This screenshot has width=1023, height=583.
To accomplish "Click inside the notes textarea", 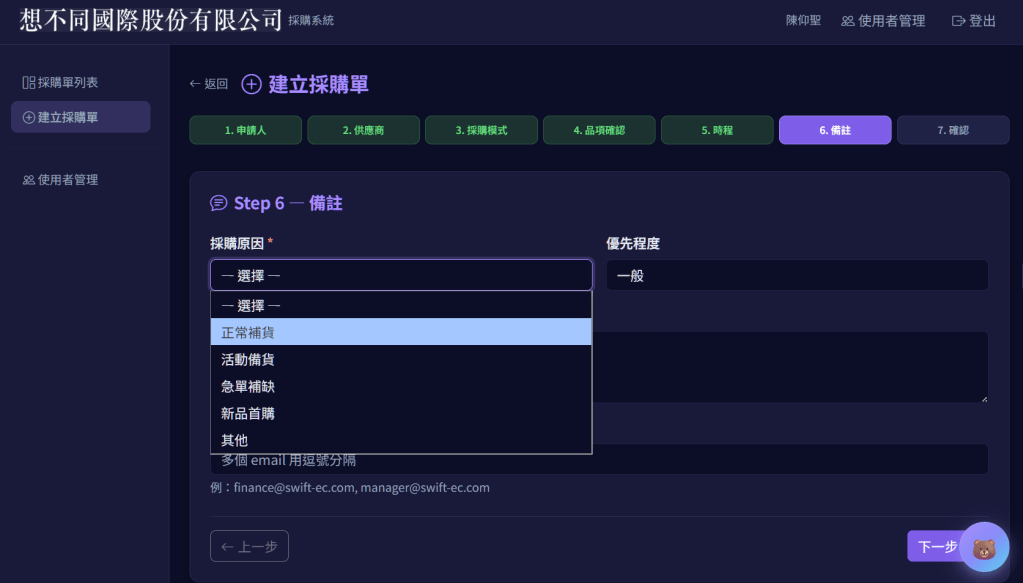I will (790, 367).
